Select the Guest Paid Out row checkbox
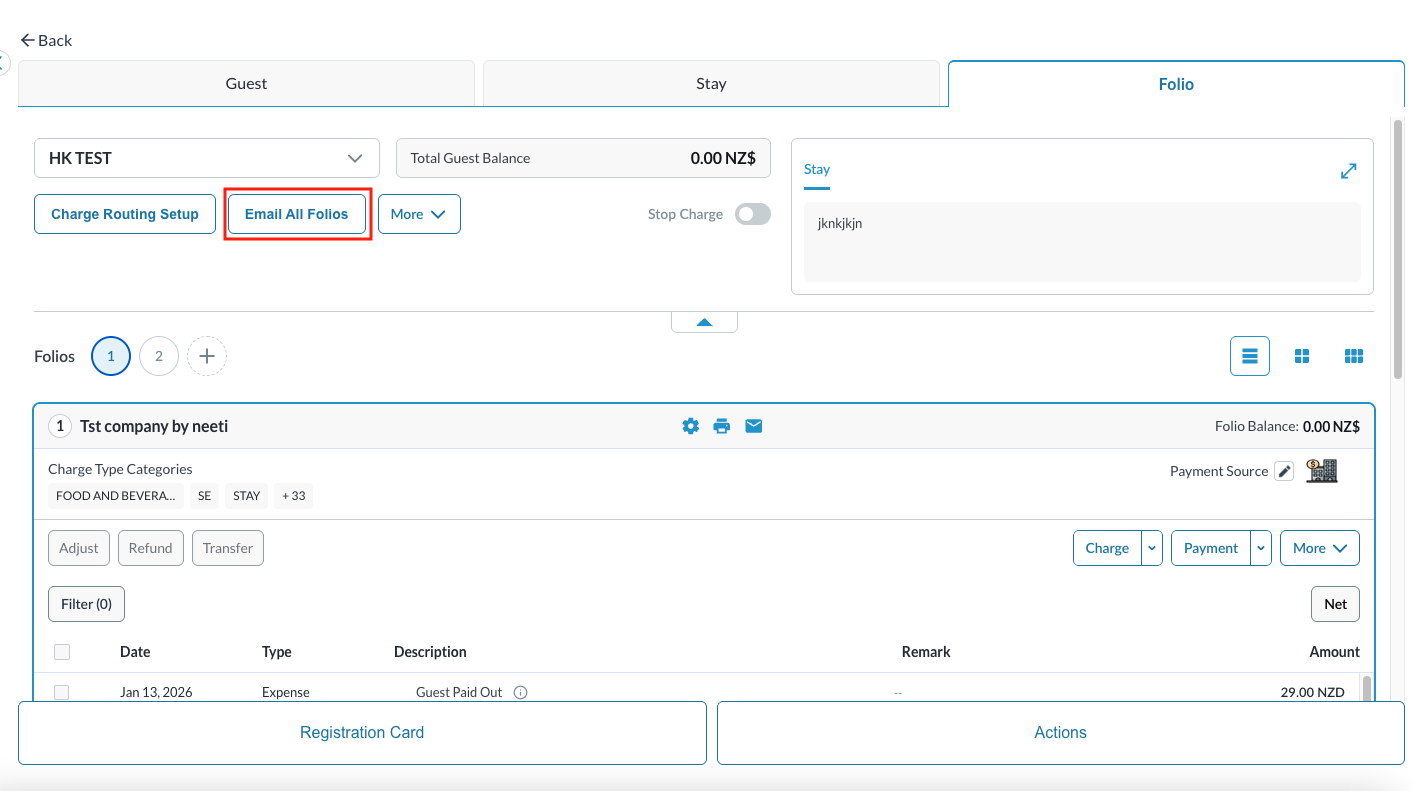The image size is (1413, 791). point(62,692)
